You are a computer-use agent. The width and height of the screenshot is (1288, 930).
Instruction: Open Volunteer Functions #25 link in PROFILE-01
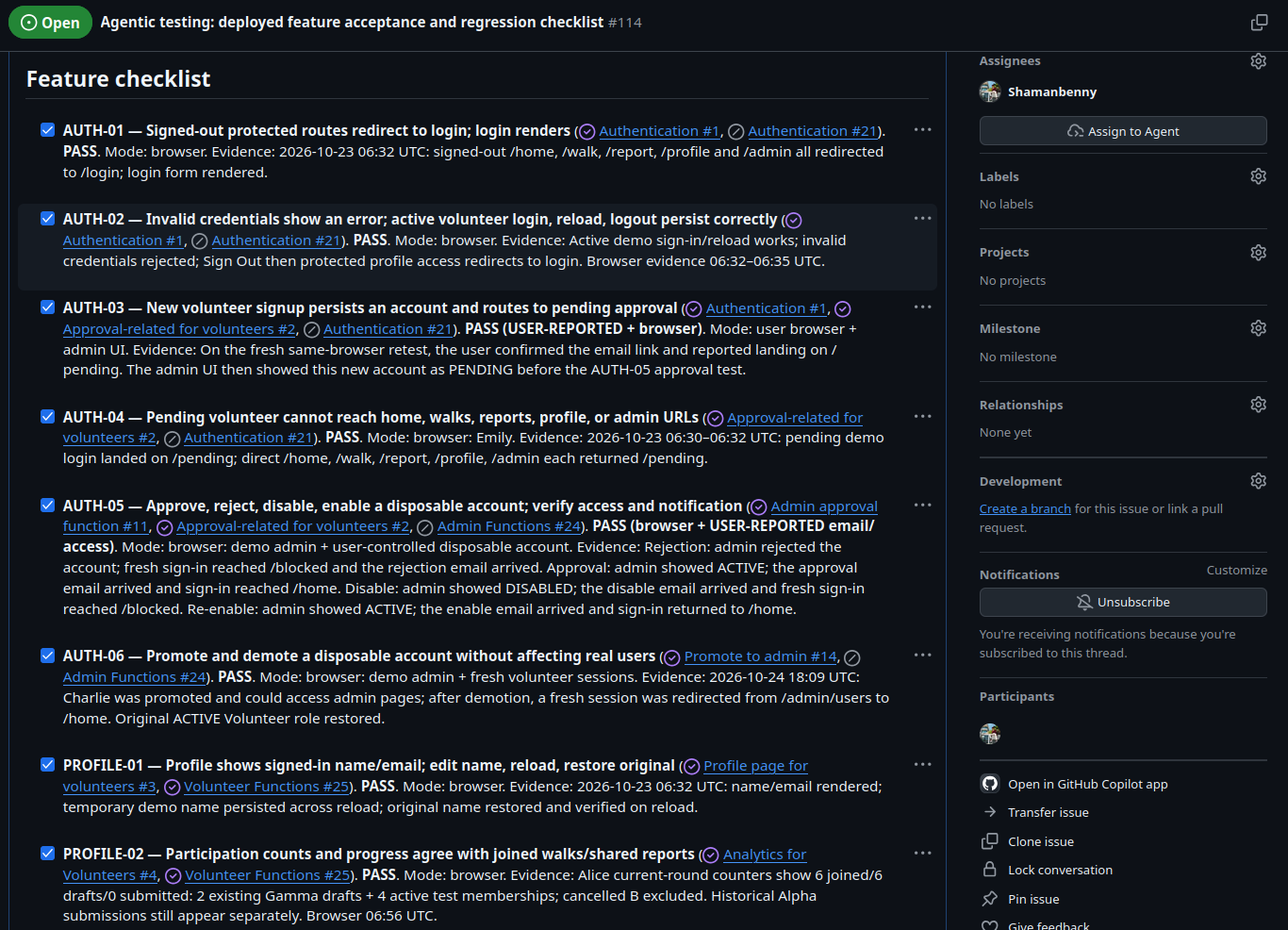coord(267,787)
